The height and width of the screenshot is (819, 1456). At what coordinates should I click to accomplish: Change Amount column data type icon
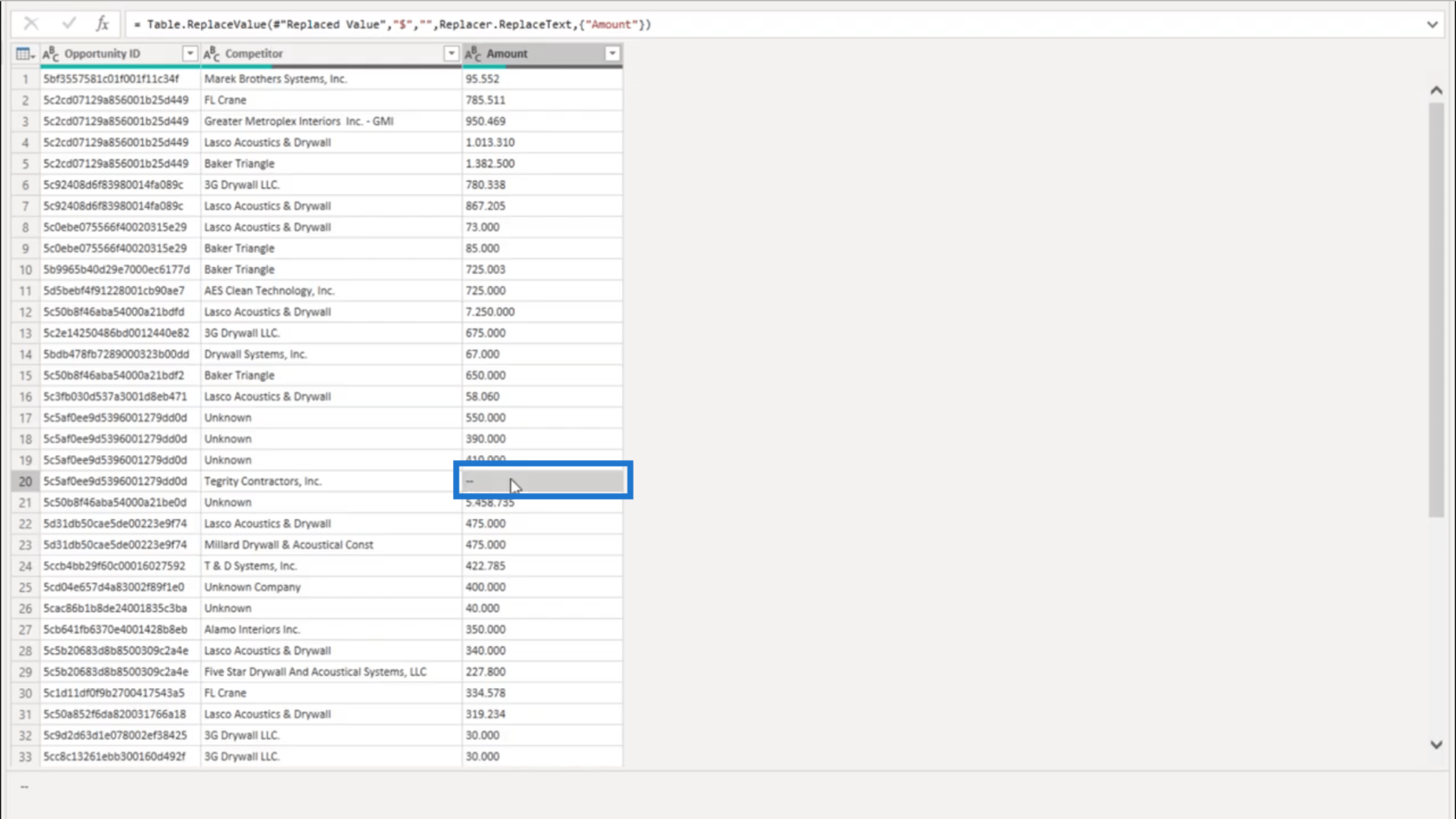472,54
